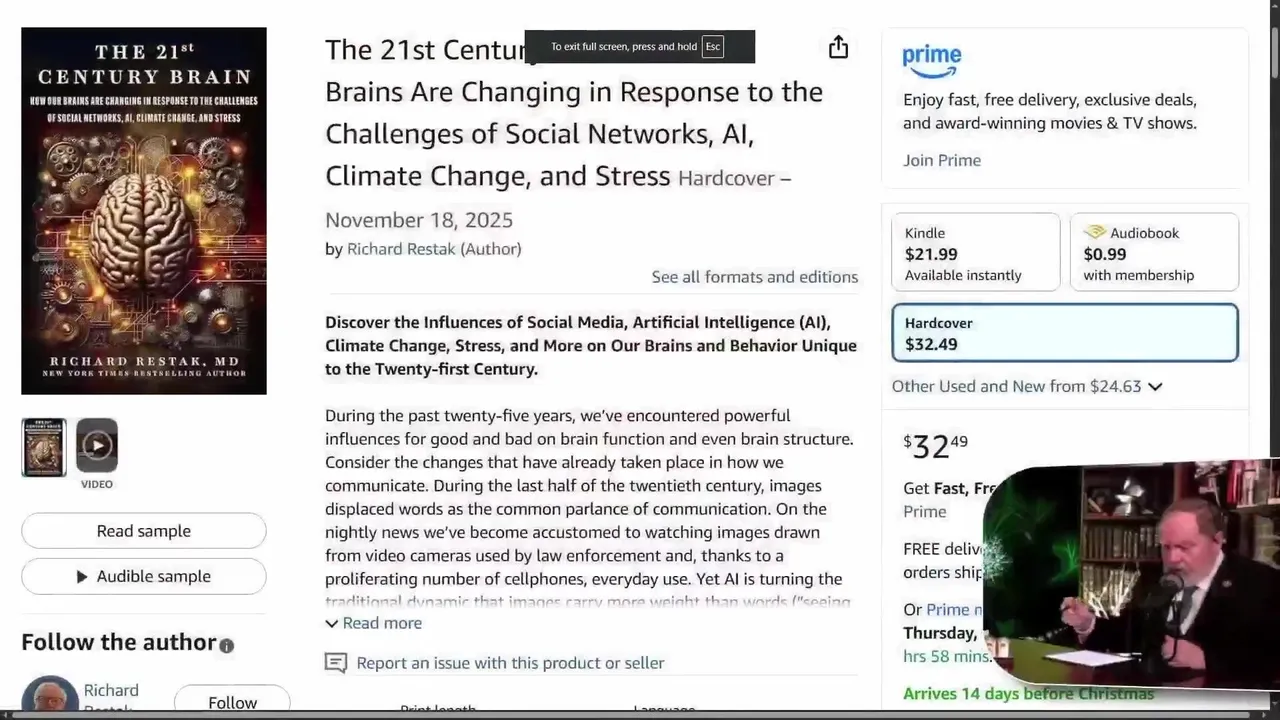Click the Prime logo
The image size is (1280, 720).
pyautogui.click(x=931, y=60)
